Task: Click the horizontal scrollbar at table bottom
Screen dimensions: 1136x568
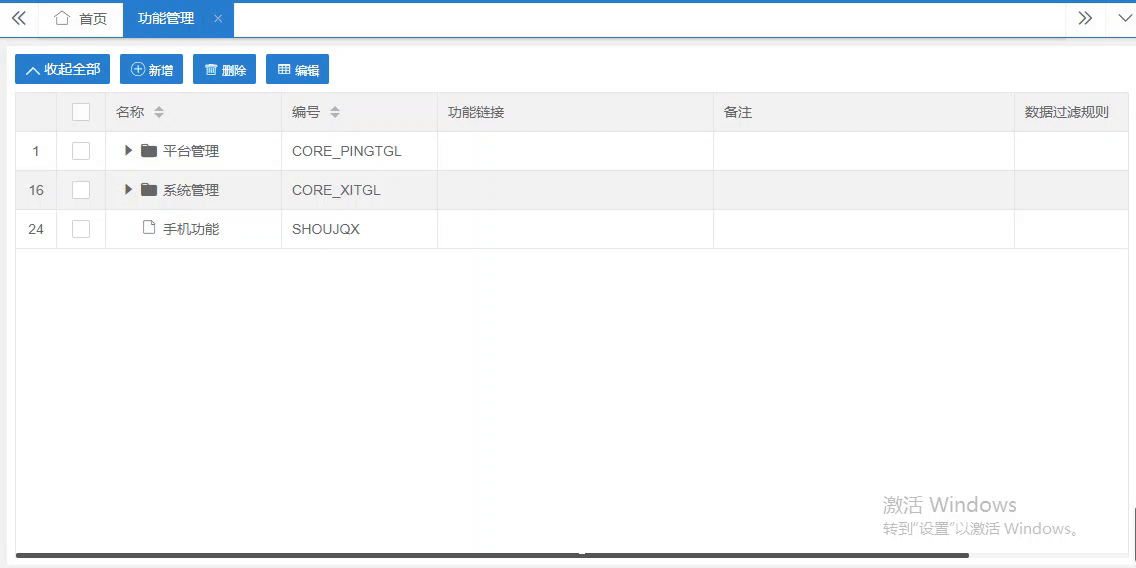Action: coord(492,555)
